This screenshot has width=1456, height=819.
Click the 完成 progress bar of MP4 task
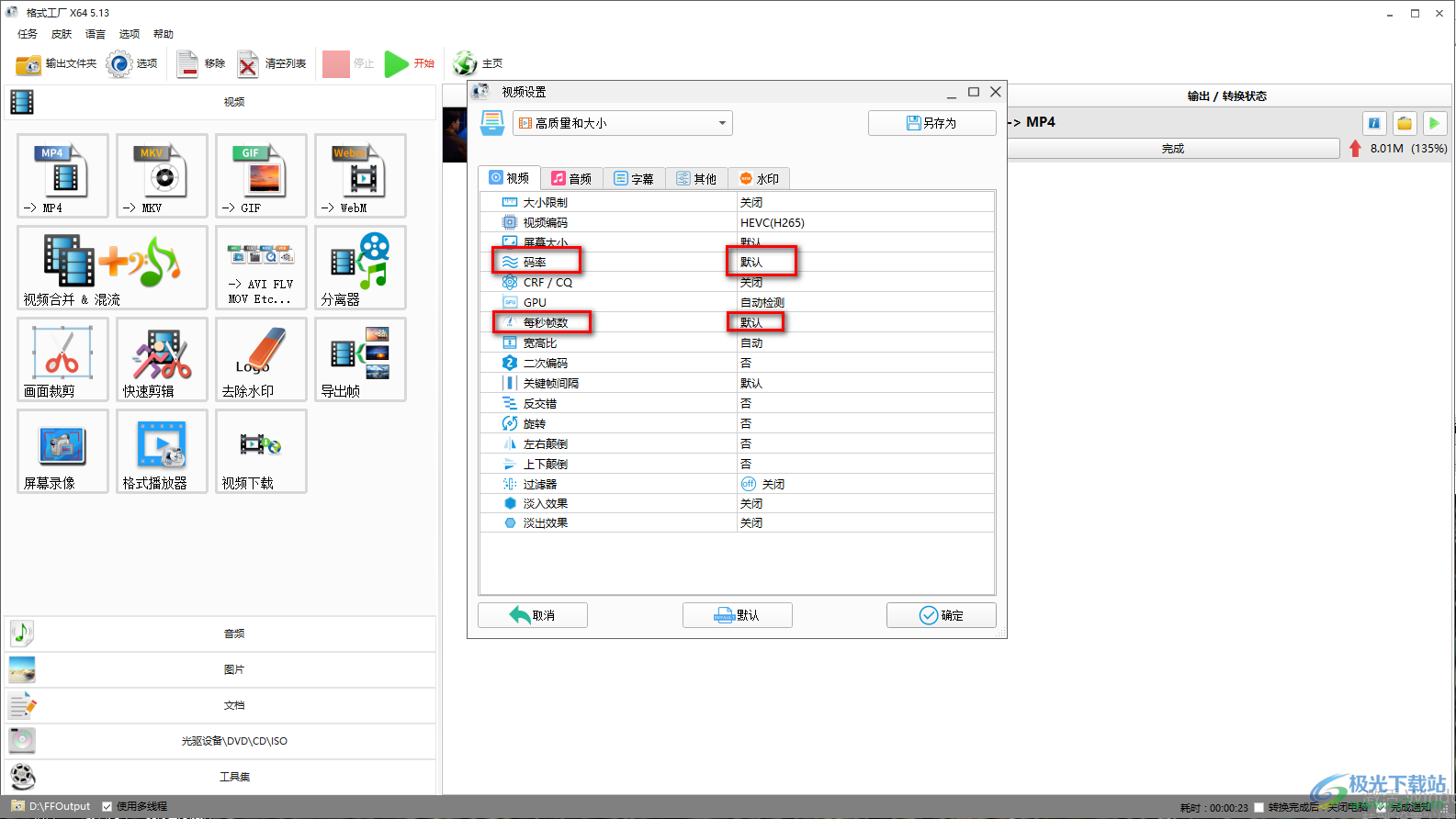pyautogui.click(x=1173, y=149)
